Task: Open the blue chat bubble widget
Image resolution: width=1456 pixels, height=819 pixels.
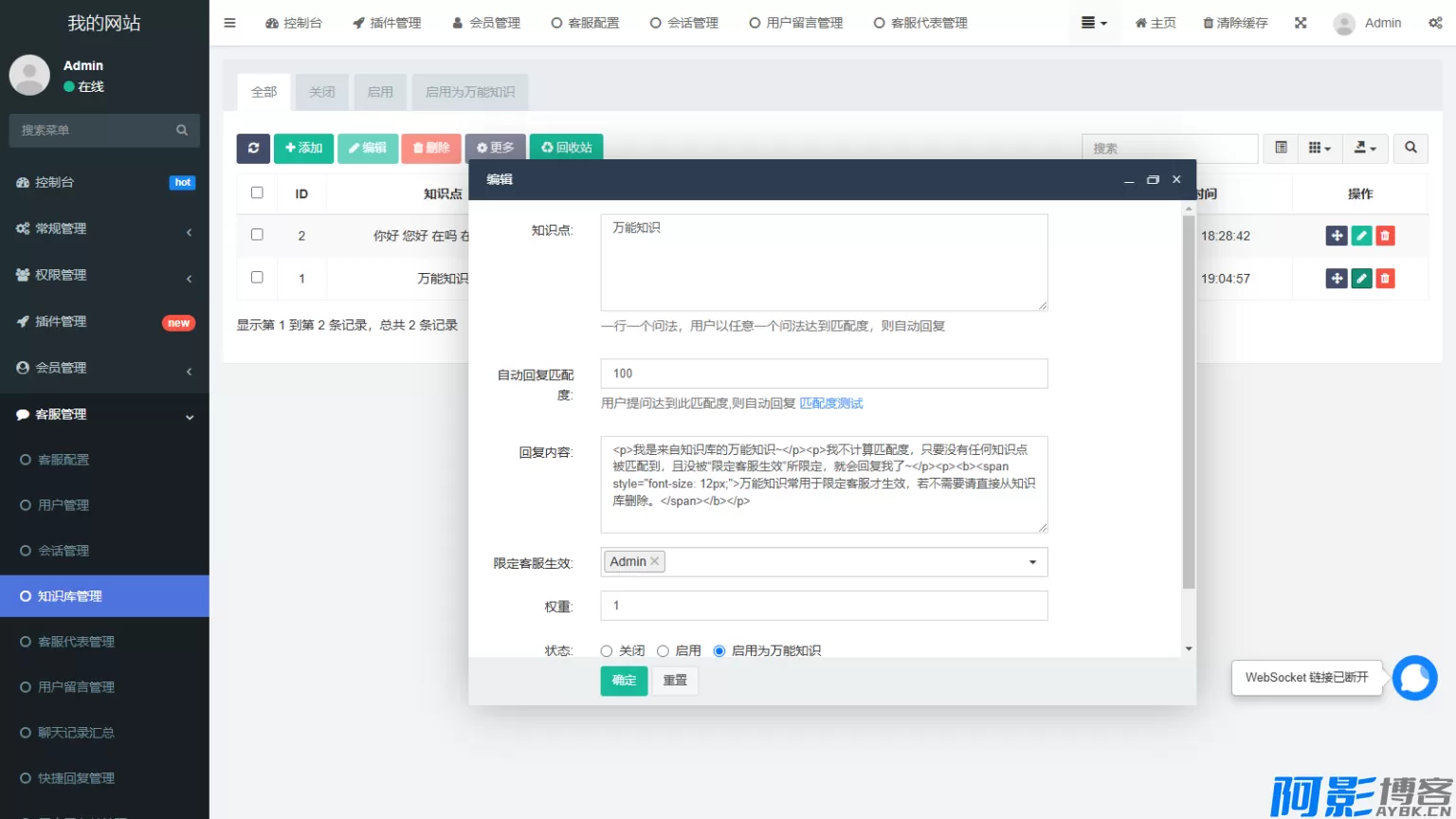Action: coord(1414,678)
